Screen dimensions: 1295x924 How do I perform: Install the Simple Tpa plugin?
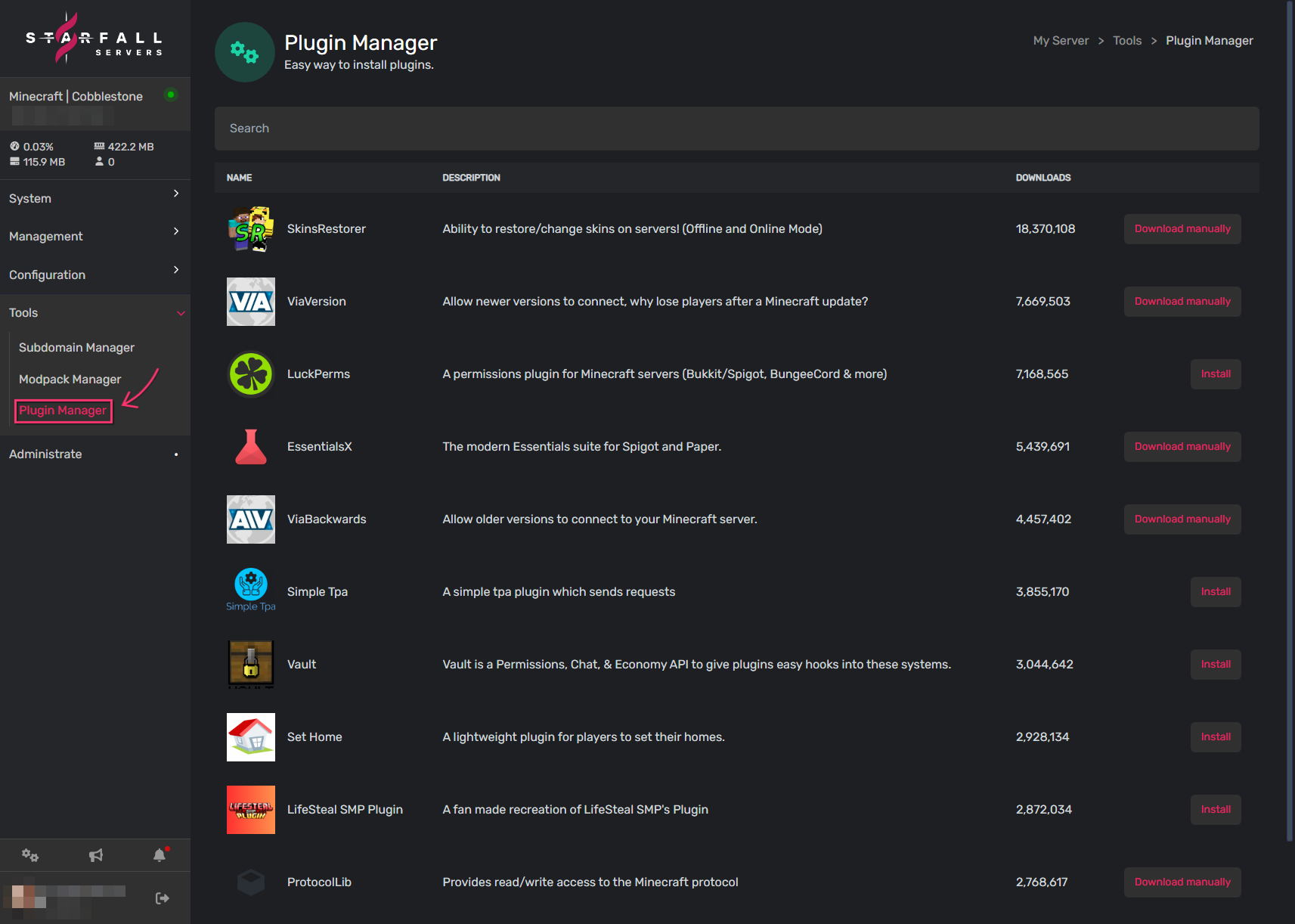[1216, 592]
